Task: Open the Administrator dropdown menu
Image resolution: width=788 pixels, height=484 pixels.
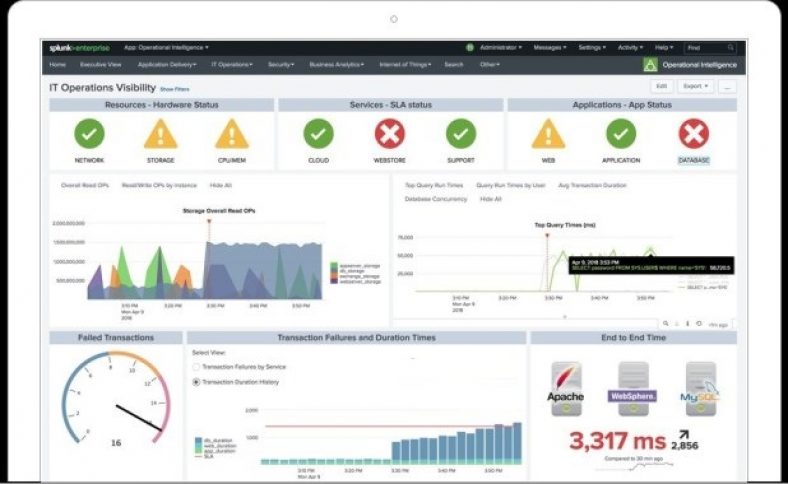Action: (x=501, y=47)
